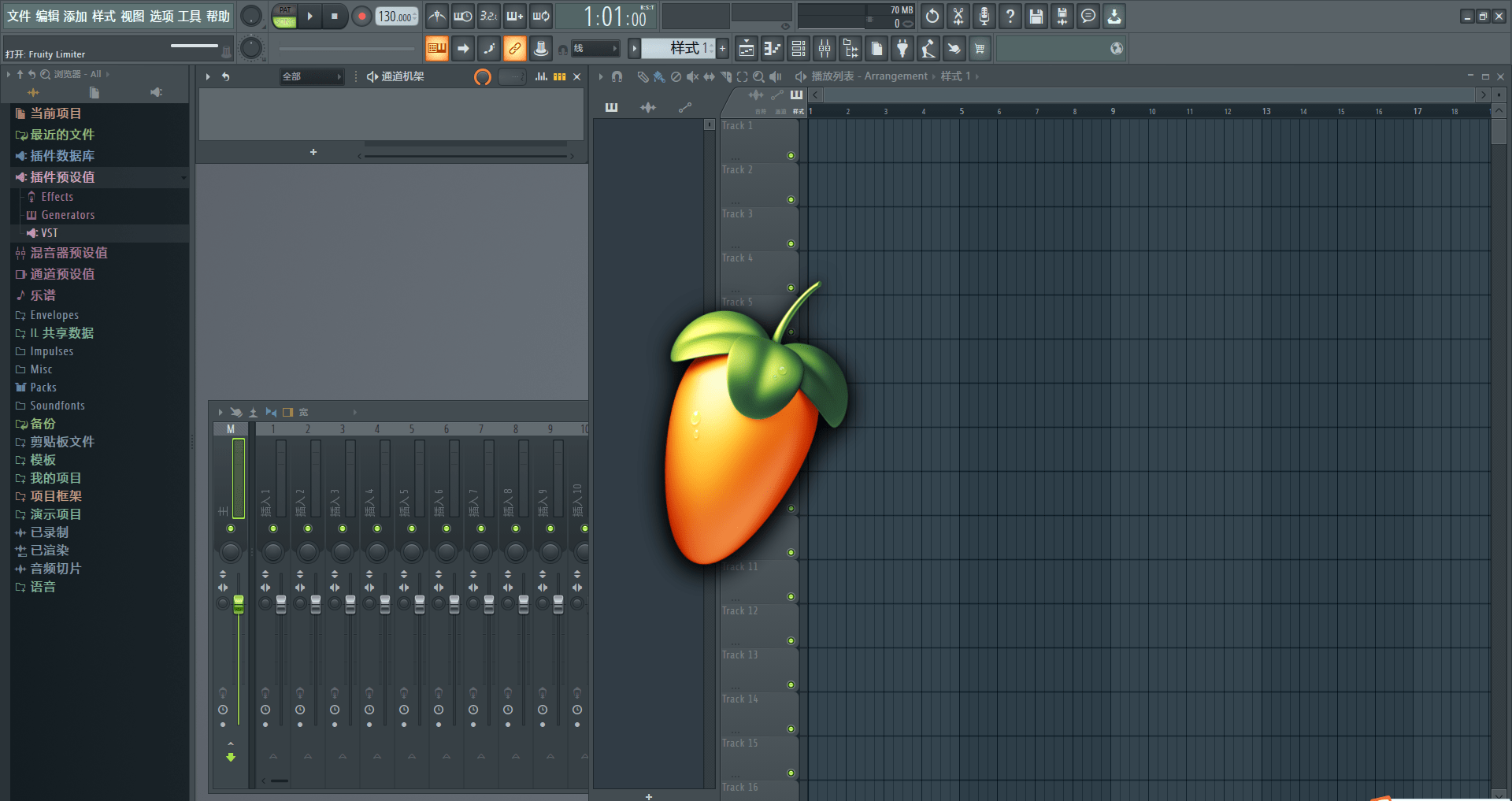Viewport: 1512px width, 801px height.
Task: Toggle the metronome icon
Action: tap(436, 16)
